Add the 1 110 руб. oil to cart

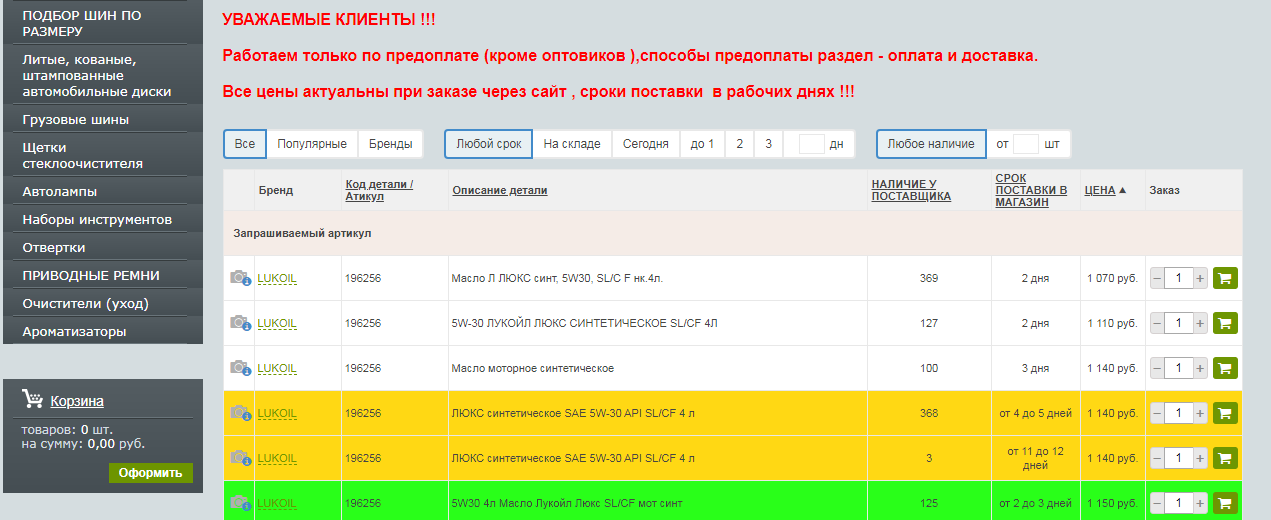click(1225, 323)
